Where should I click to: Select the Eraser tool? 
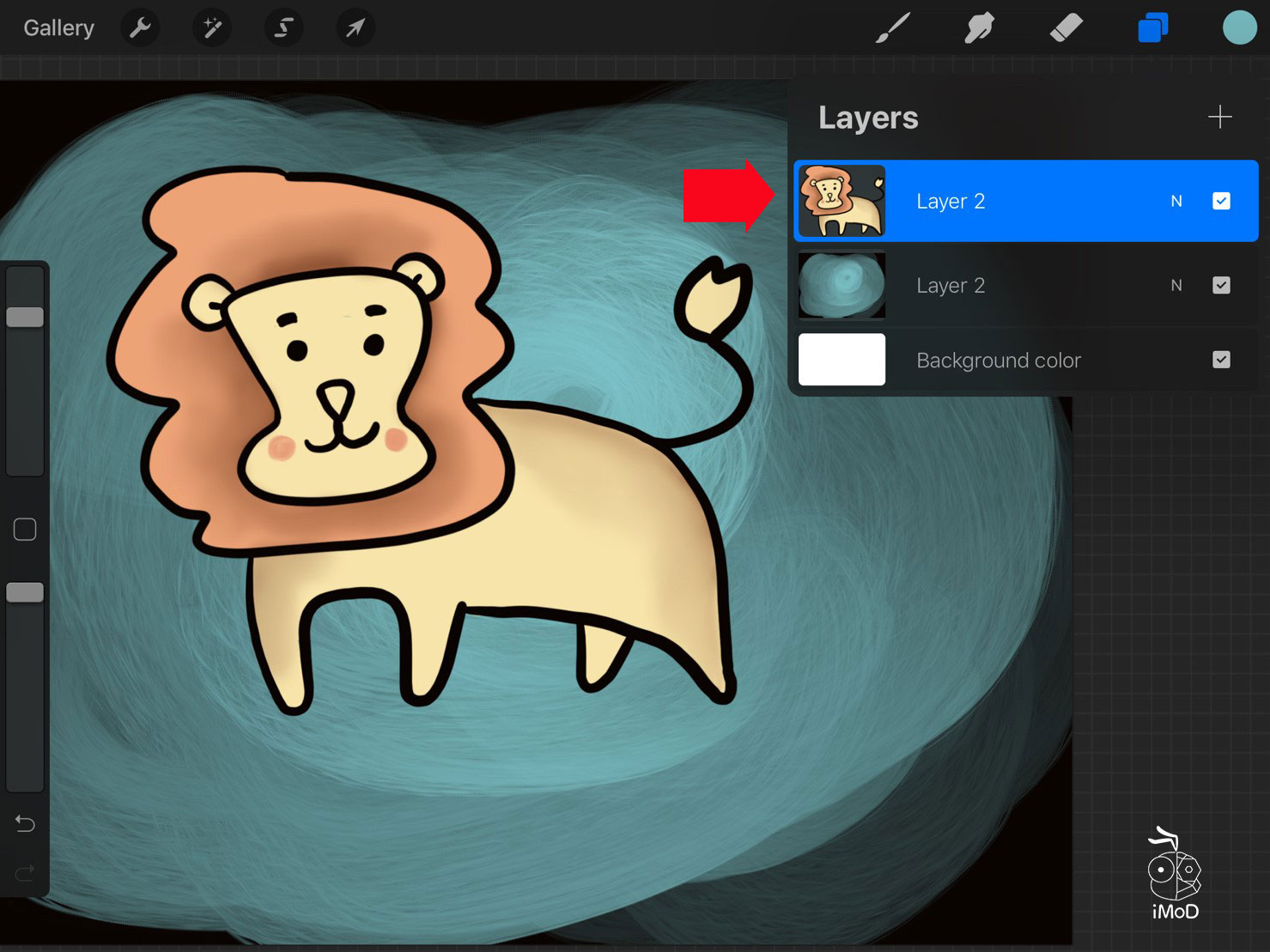tap(1066, 28)
